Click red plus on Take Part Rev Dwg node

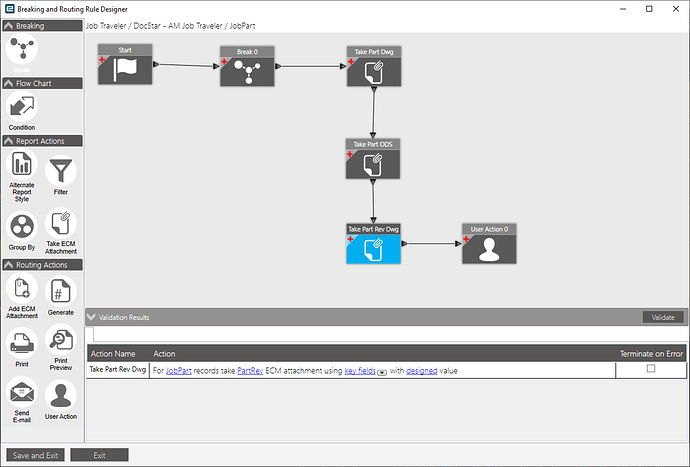350,239
